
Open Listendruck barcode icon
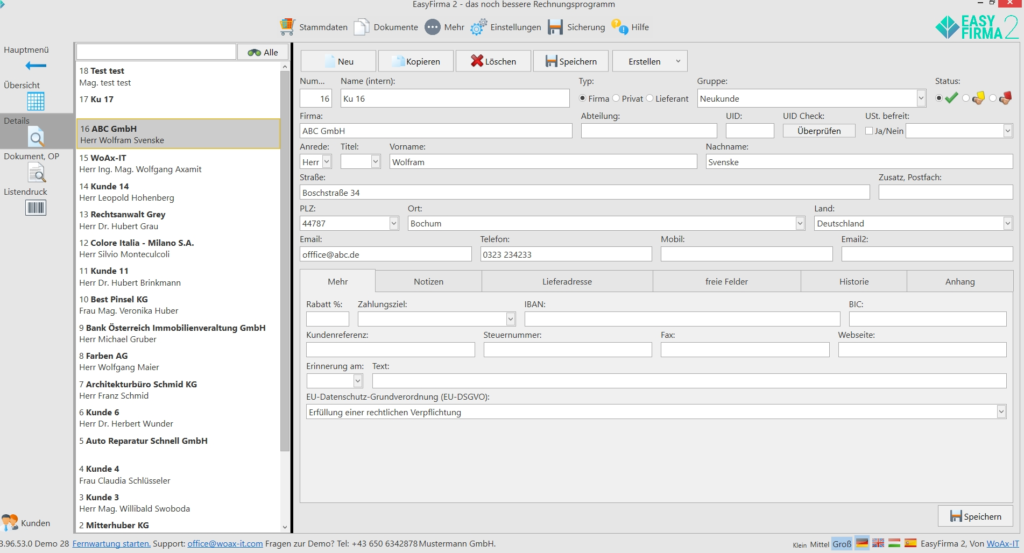point(35,208)
